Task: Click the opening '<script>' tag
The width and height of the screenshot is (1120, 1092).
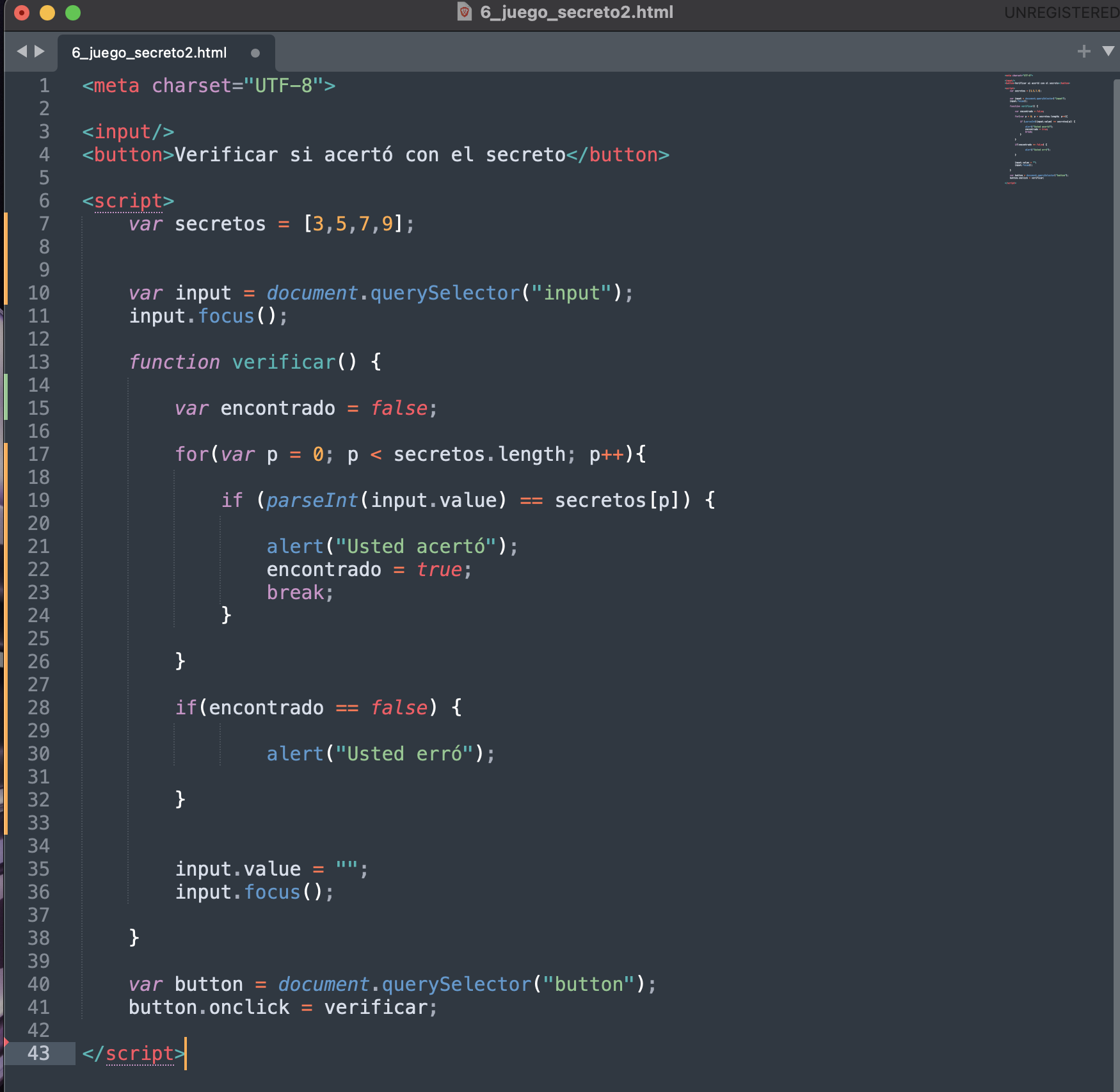Action: tap(128, 200)
